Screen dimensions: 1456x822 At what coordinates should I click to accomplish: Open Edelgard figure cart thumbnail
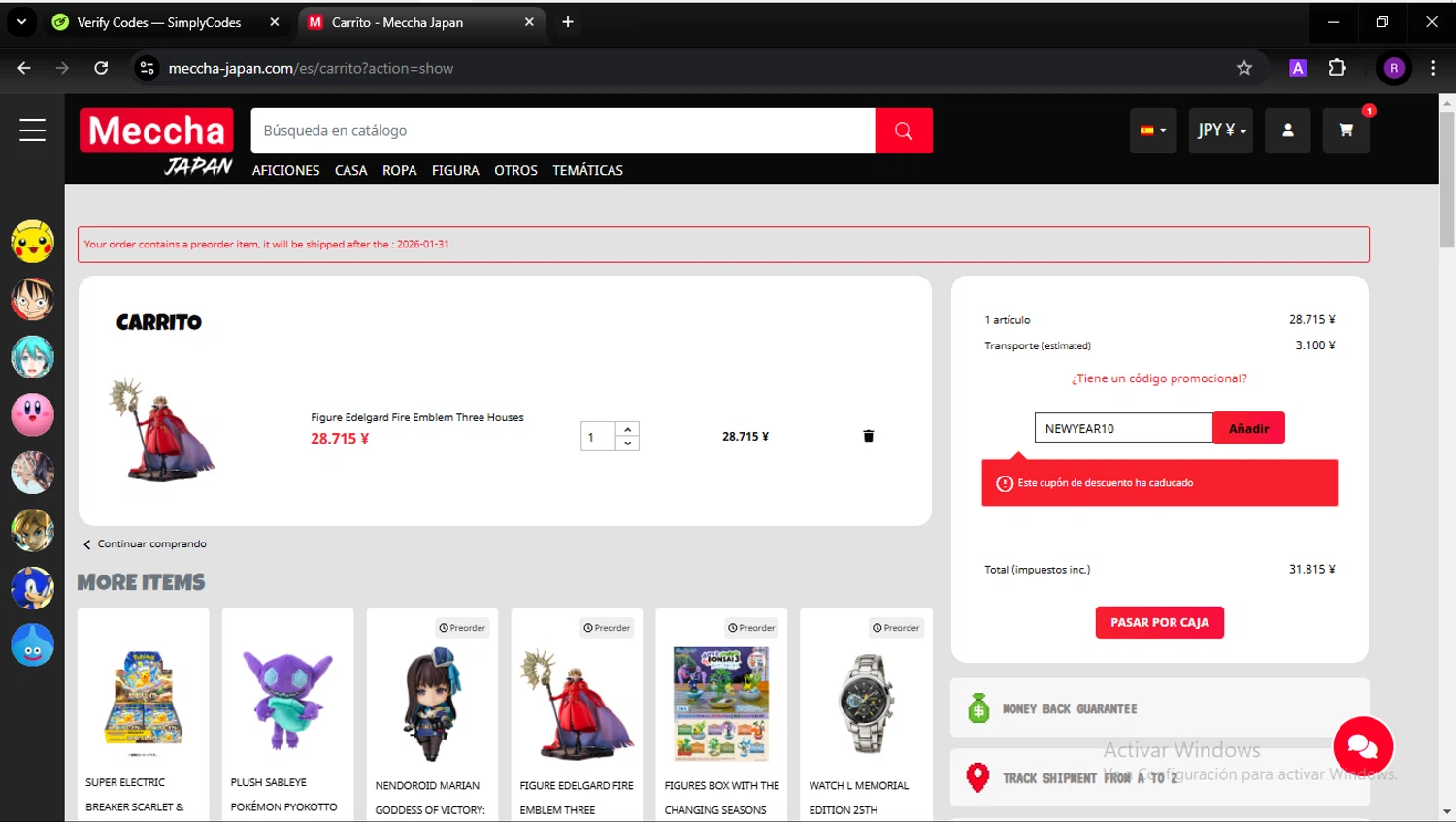click(163, 429)
